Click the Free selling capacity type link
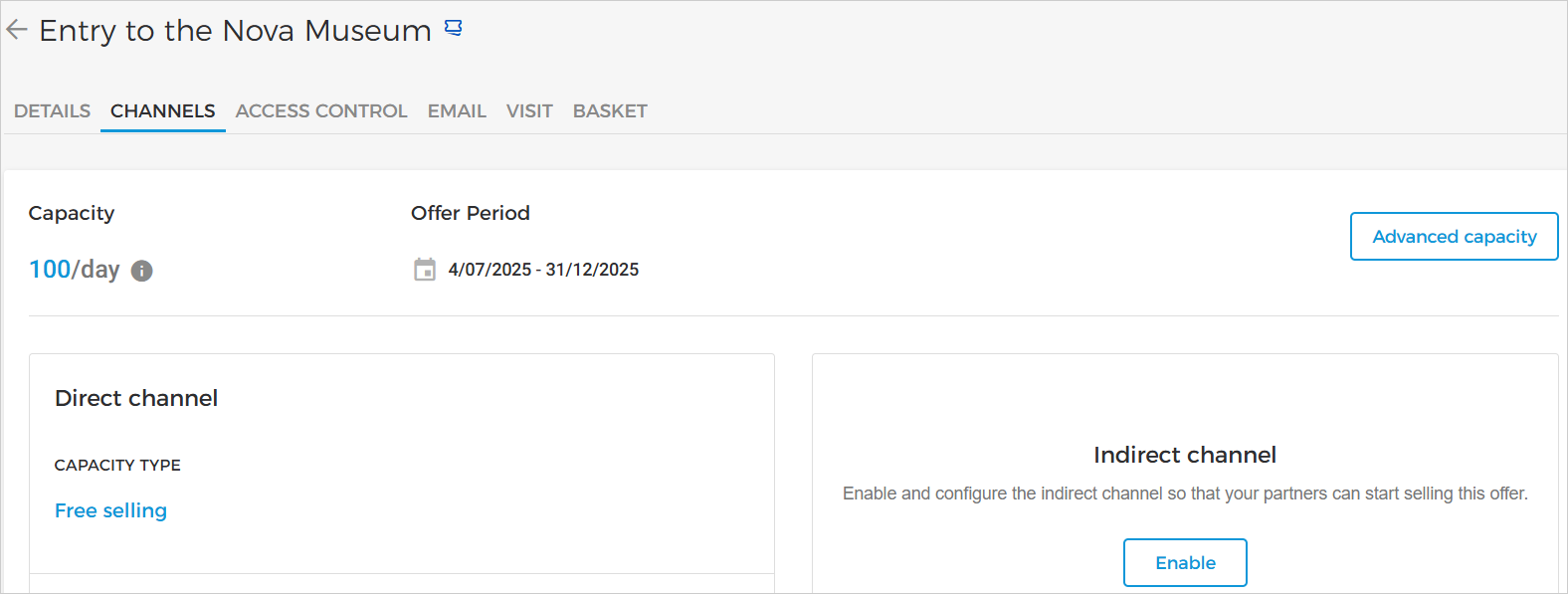The width and height of the screenshot is (1568, 594). [x=110, y=510]
